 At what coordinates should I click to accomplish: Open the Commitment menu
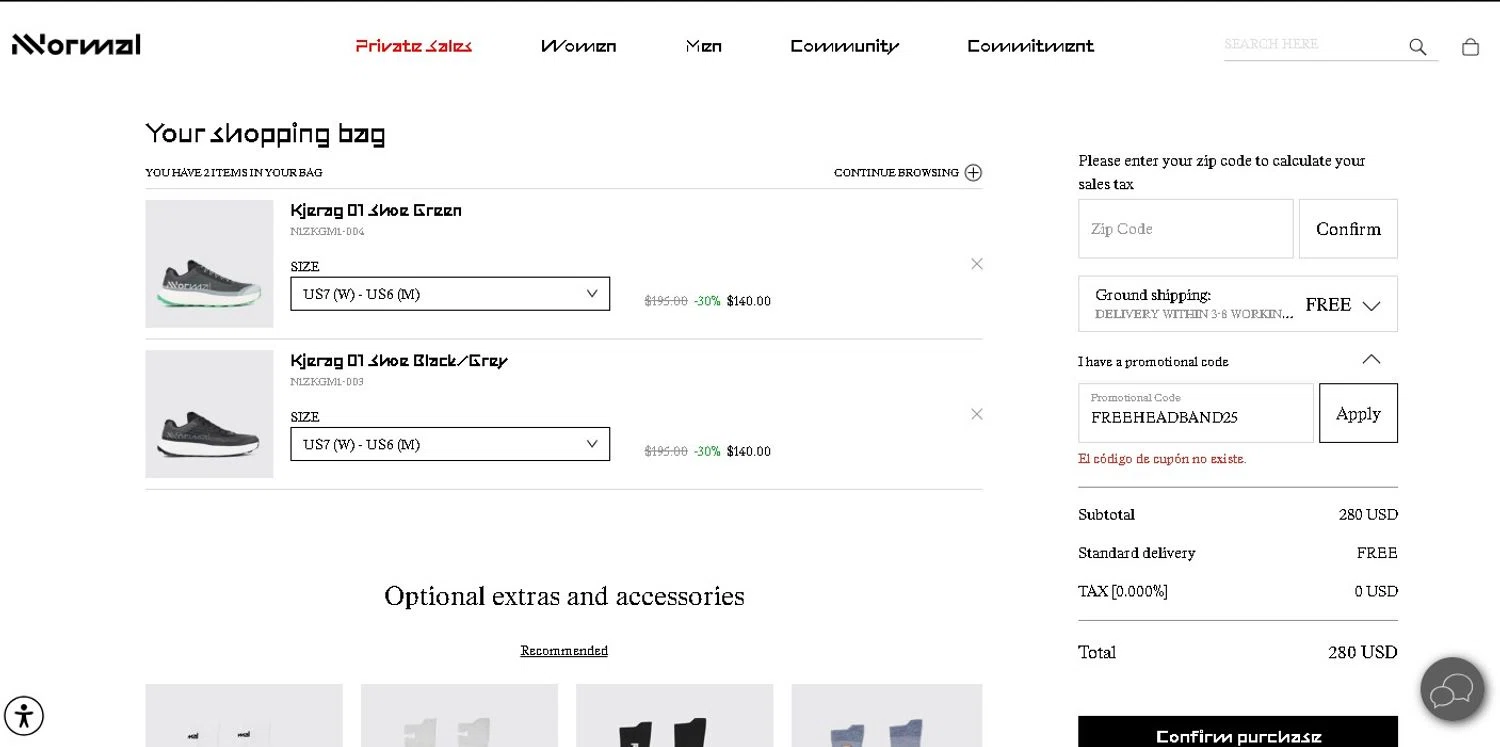pos(1030,46)
